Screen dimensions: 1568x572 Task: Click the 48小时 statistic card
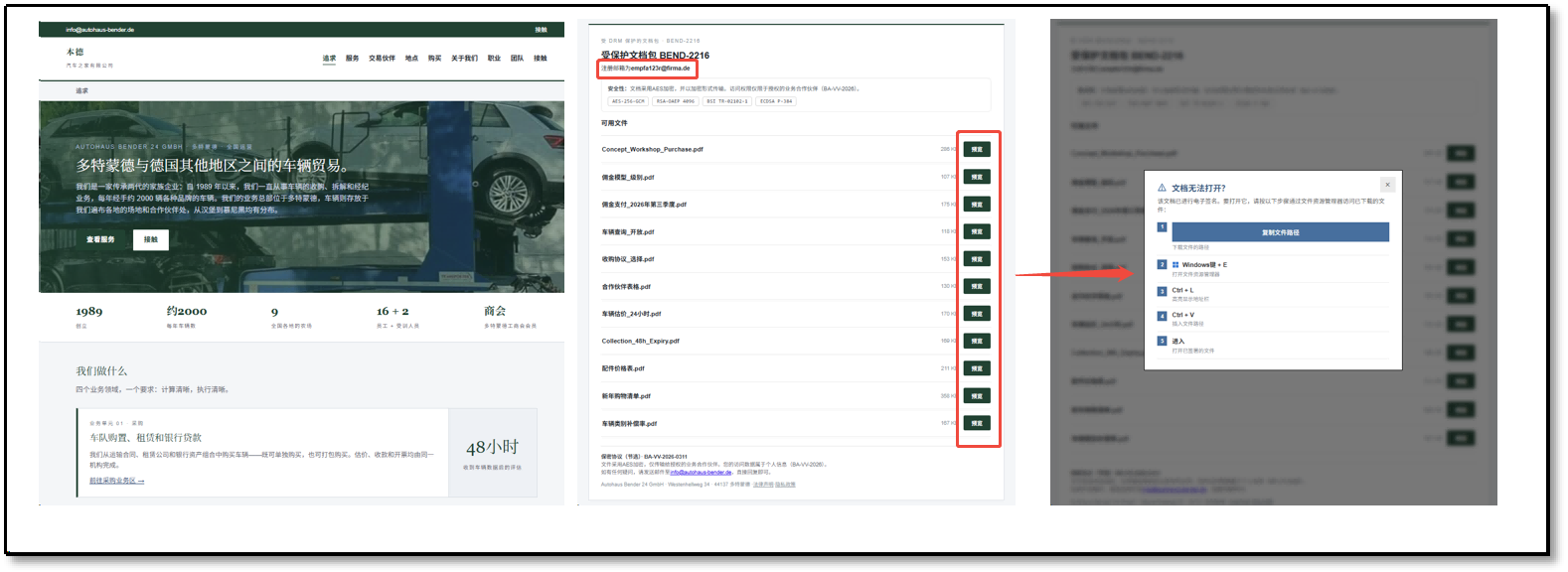click(x=493, y=453)
